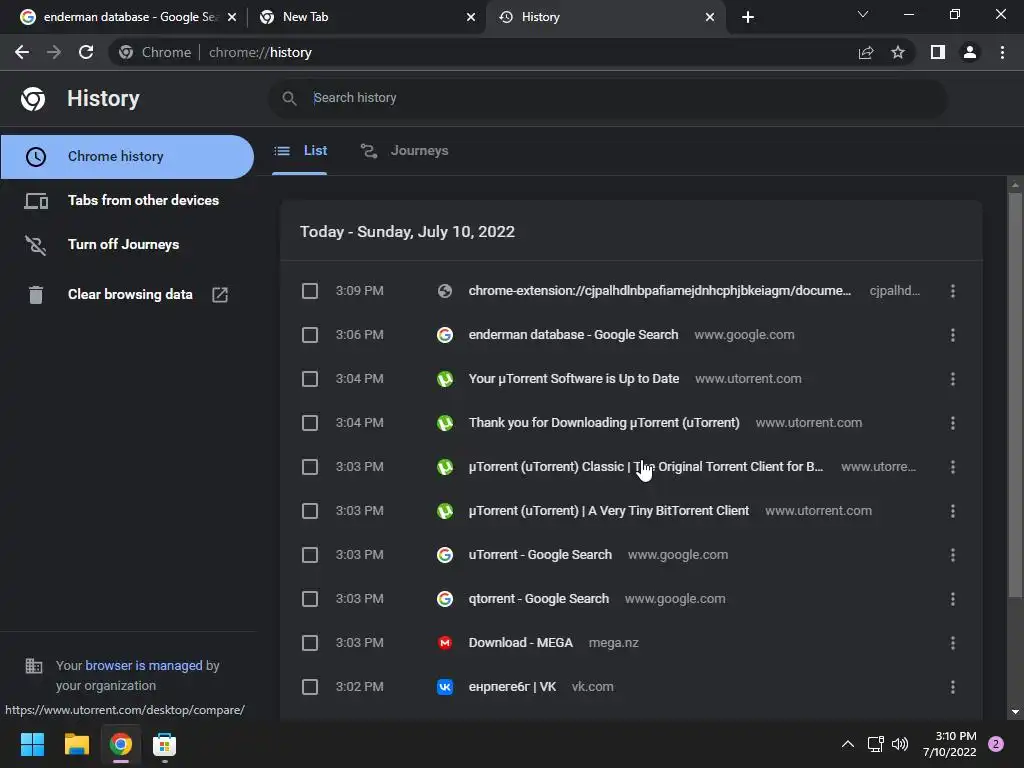Open the tab search chevron

[x=863, y=14]
